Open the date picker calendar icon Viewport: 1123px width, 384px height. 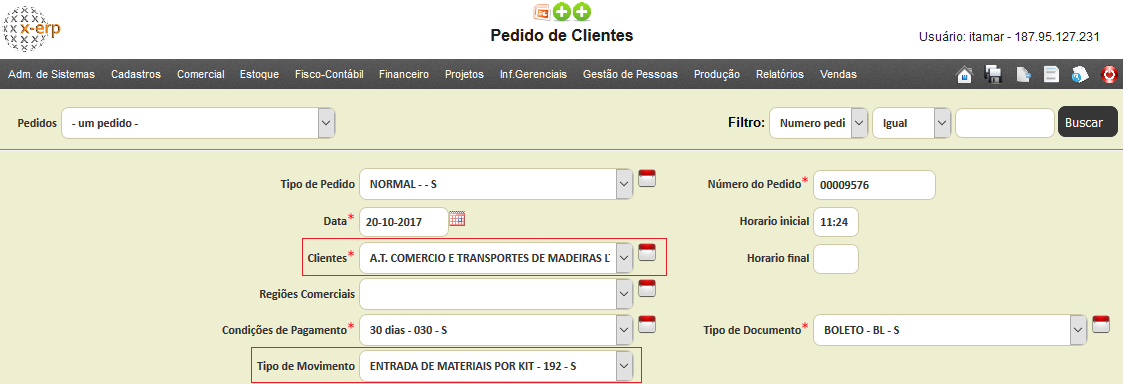[x=457, y=219]
